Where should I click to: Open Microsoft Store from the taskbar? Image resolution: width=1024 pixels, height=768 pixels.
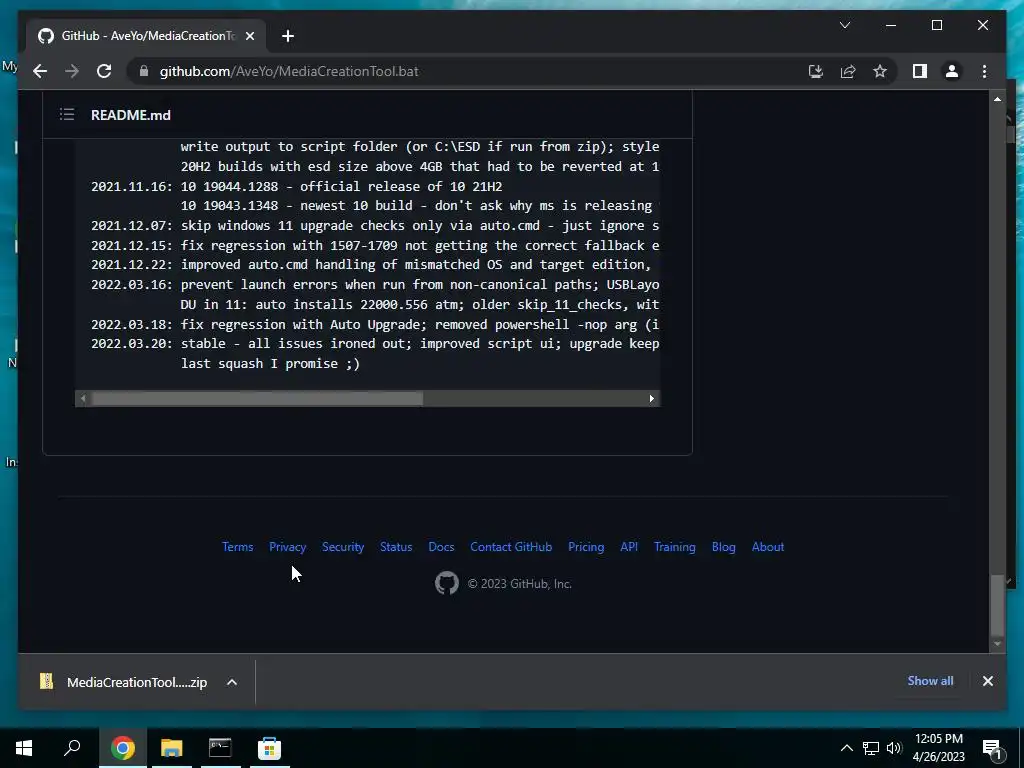coord(269,748)
